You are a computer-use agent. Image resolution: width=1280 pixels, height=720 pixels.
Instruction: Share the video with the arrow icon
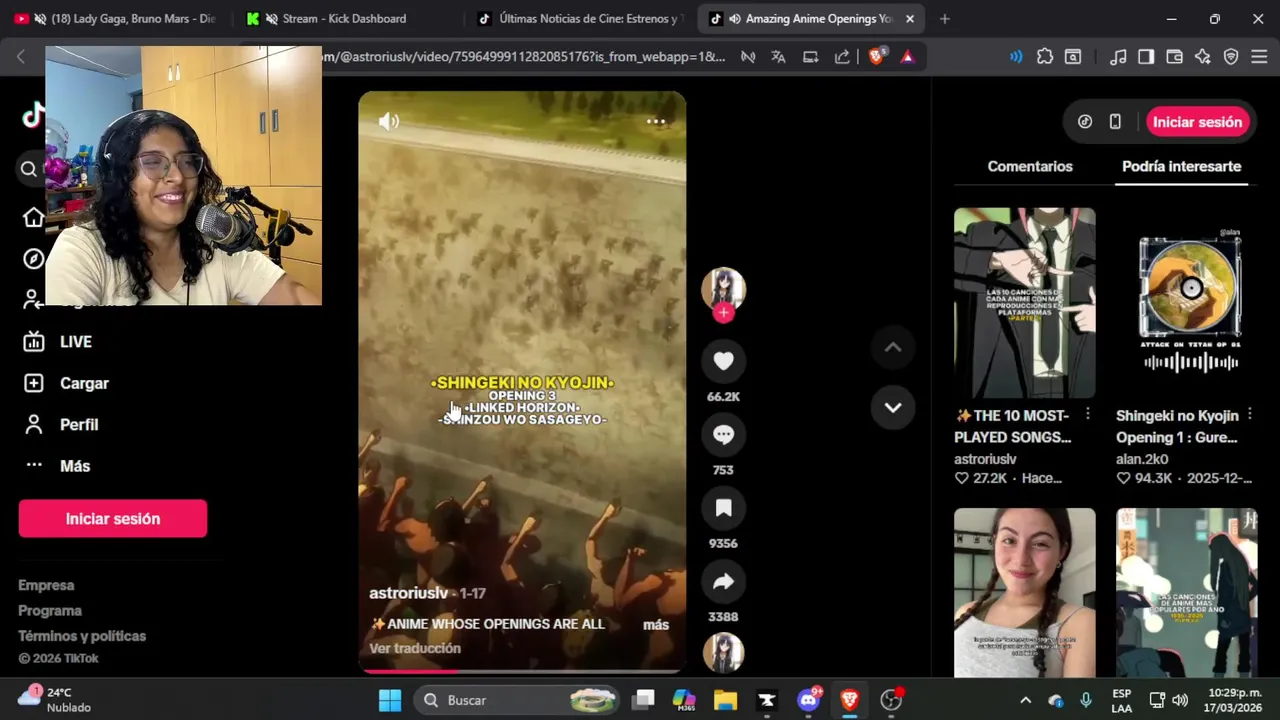(723, 582)
